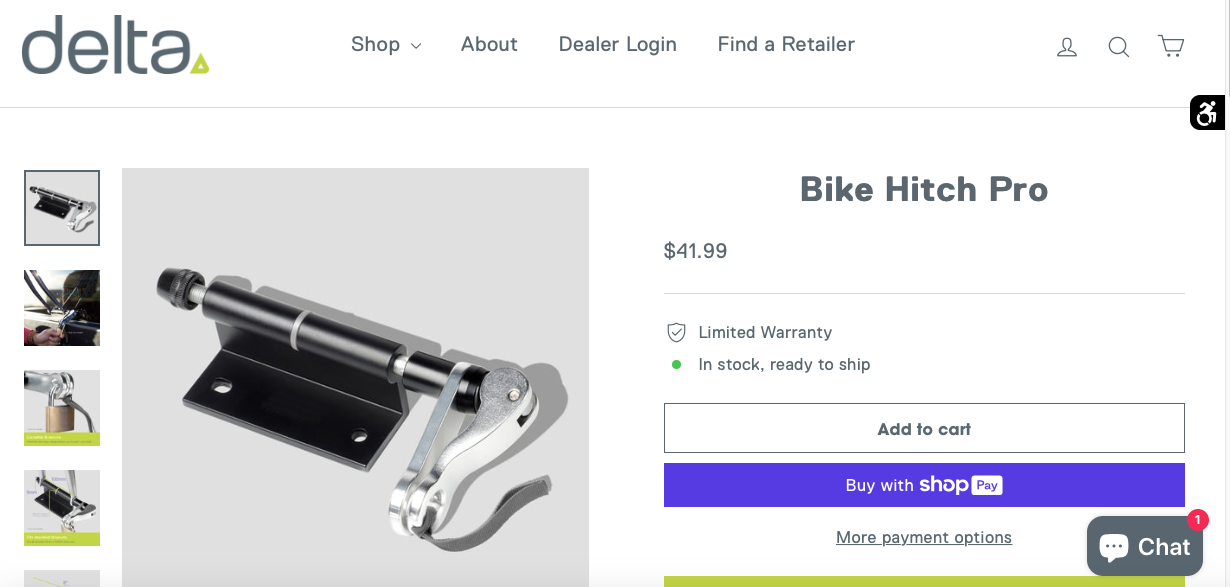
Task: Open the shopping cart icon
Action: (1171, 46)
